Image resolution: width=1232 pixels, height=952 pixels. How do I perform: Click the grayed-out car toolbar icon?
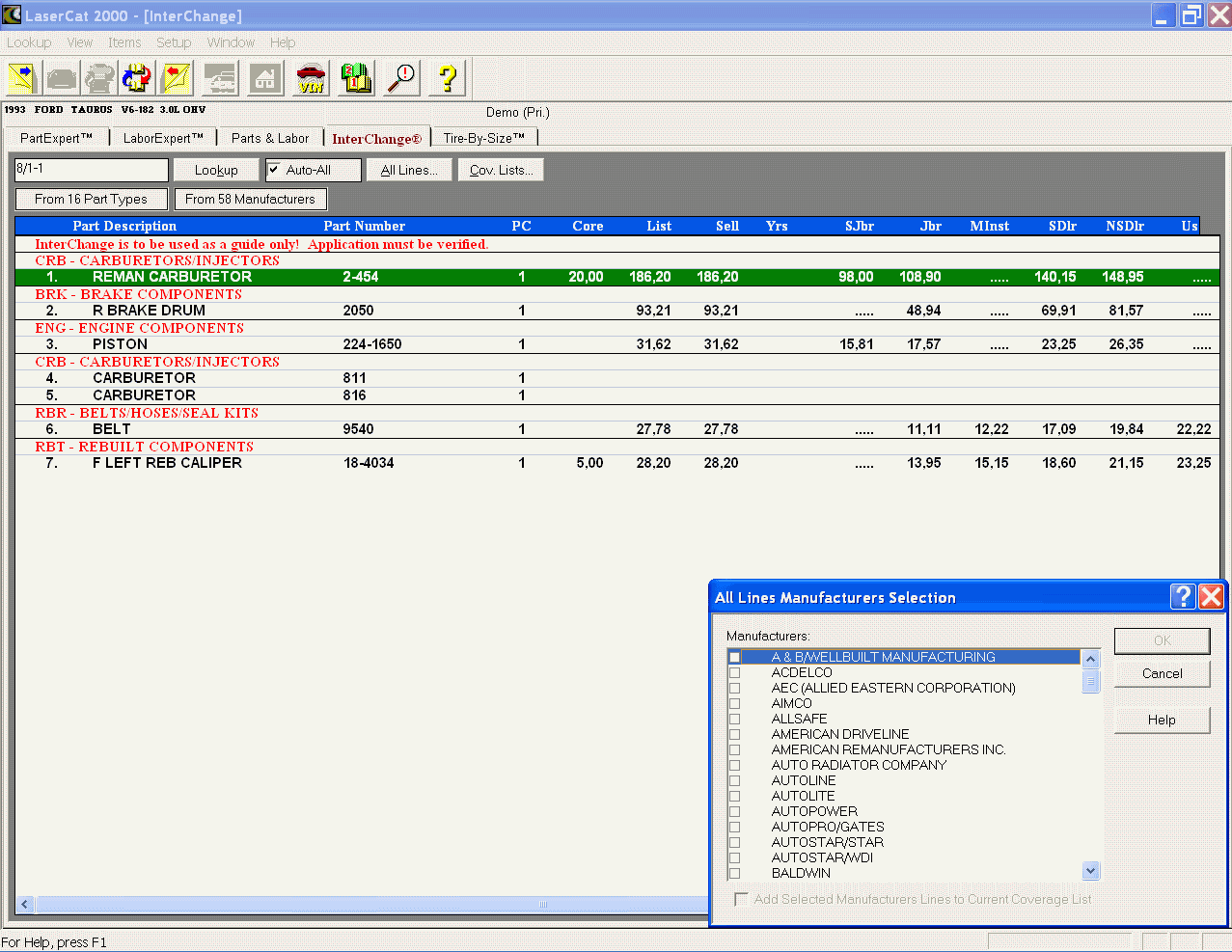point(62,78)
